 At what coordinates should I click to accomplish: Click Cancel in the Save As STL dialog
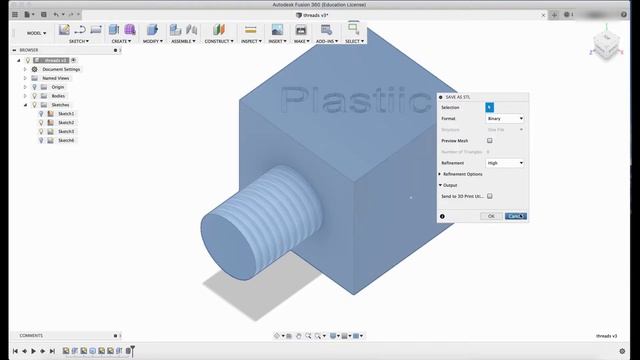pos(516,216)
